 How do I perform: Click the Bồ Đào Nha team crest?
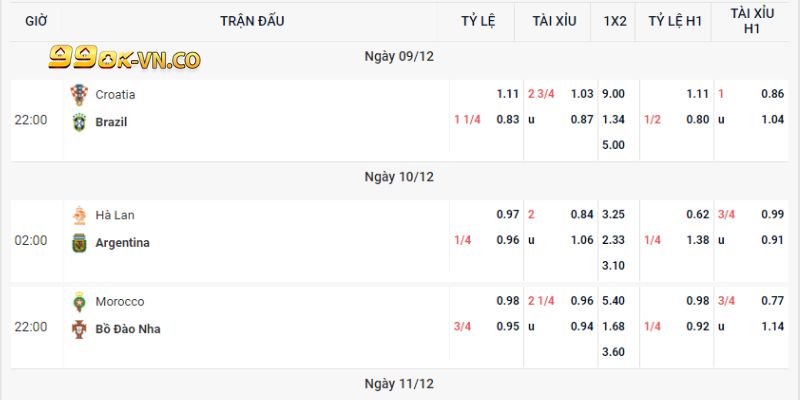[79, 329]
